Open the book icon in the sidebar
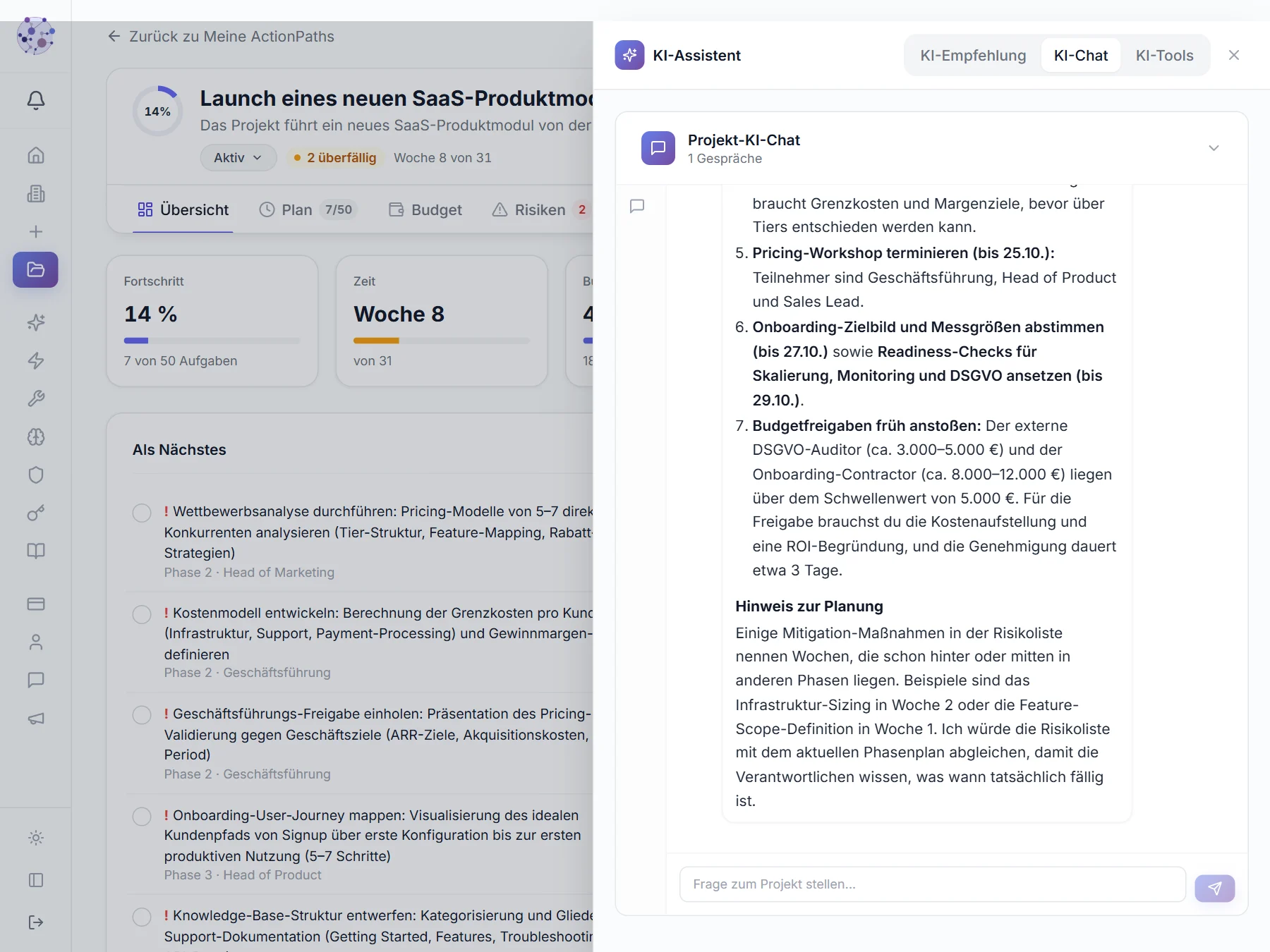1270x952 pixels. click(x=36, y=551)
